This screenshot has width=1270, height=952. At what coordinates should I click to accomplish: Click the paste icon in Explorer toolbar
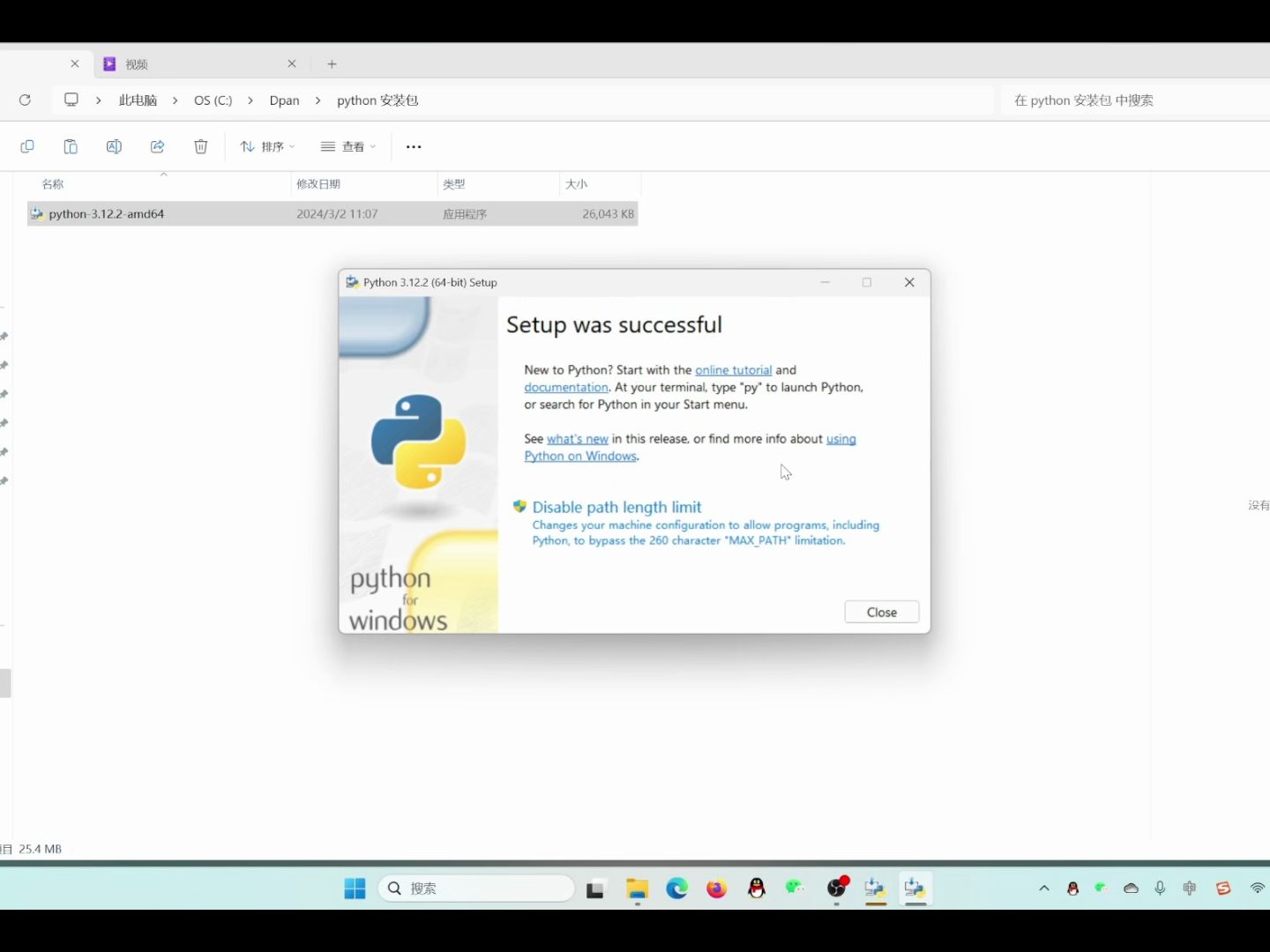point(71,146)
